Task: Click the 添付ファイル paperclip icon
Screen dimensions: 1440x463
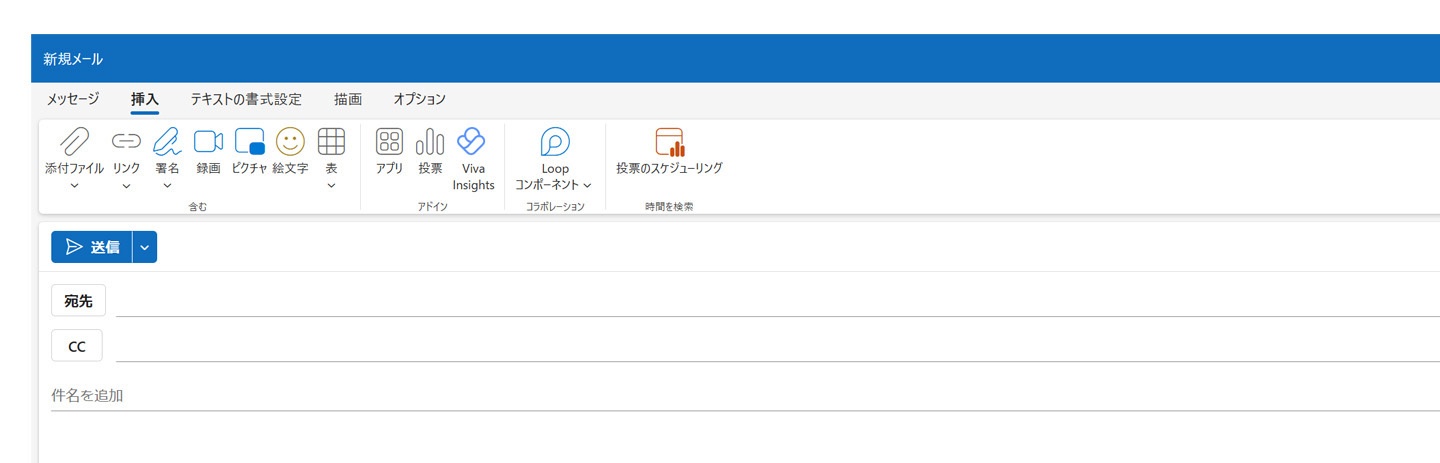Action: coord(74,141)
